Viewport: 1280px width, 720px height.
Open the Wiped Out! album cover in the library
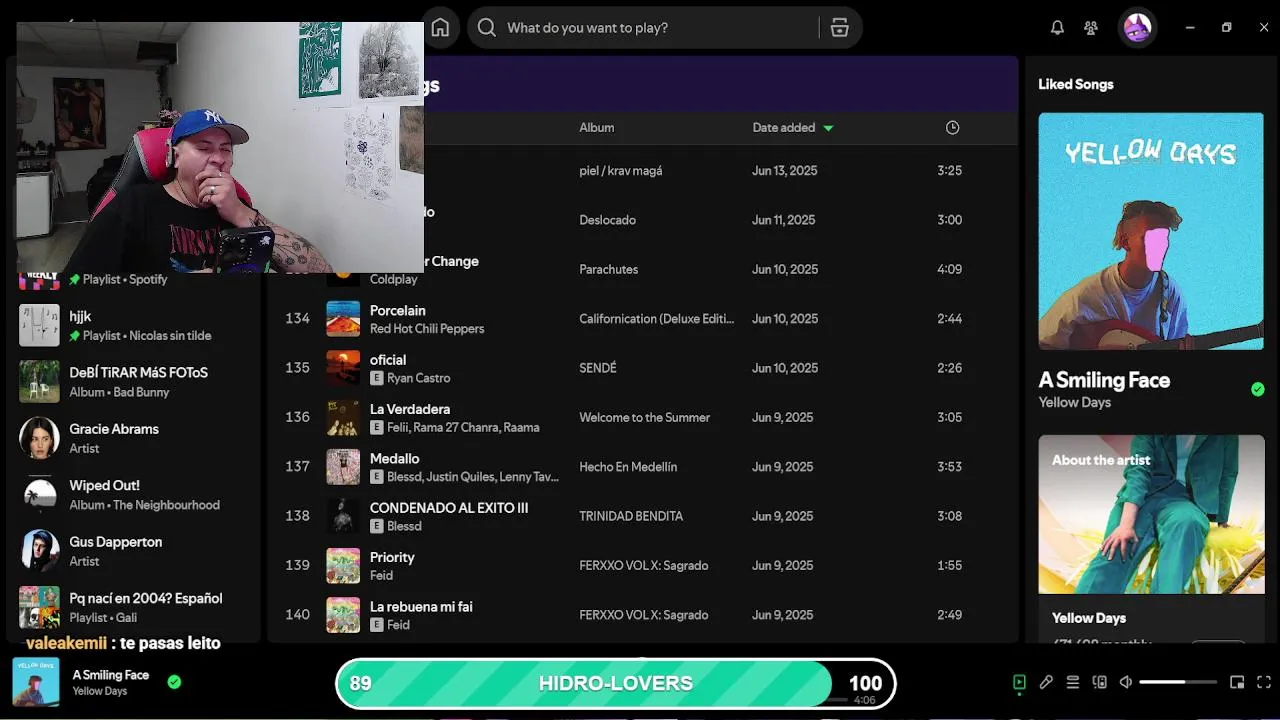(x=39, y=494)
